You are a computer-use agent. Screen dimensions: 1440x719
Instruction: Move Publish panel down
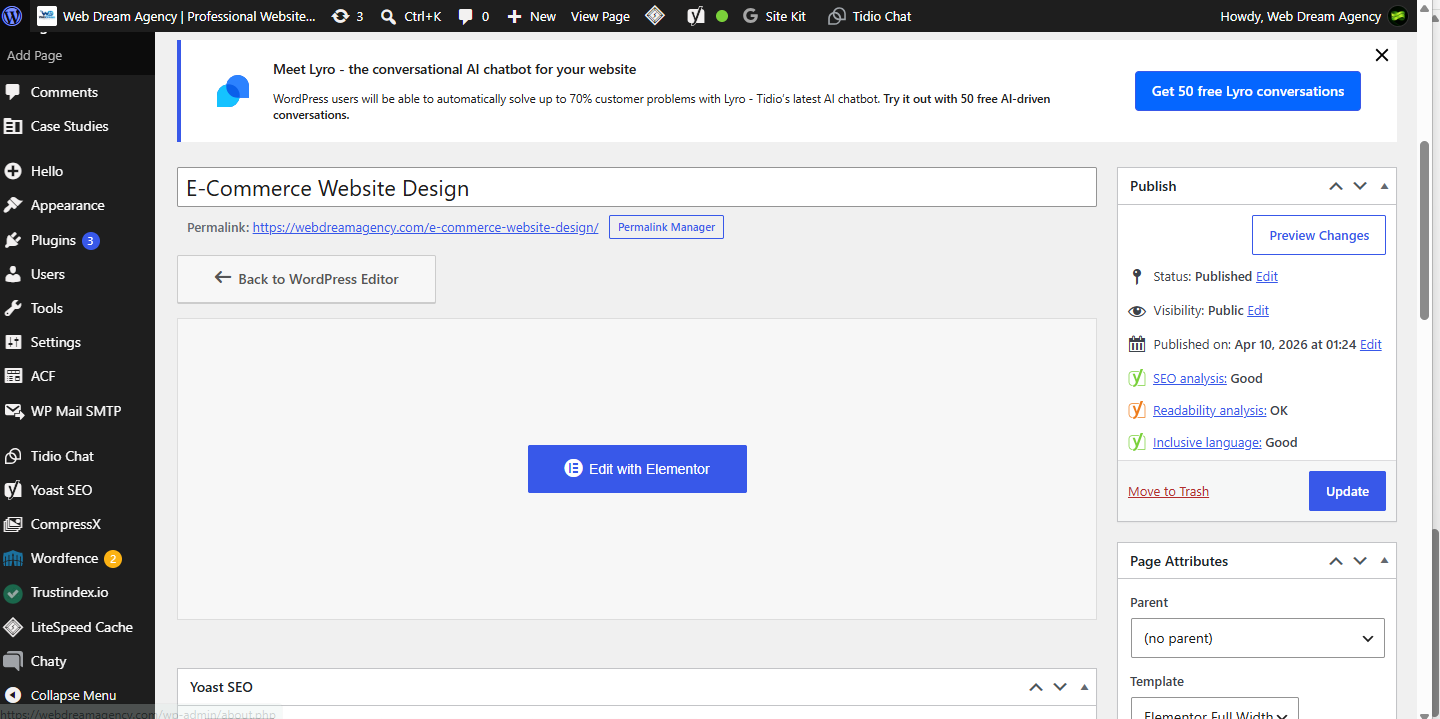point(1360,186)
